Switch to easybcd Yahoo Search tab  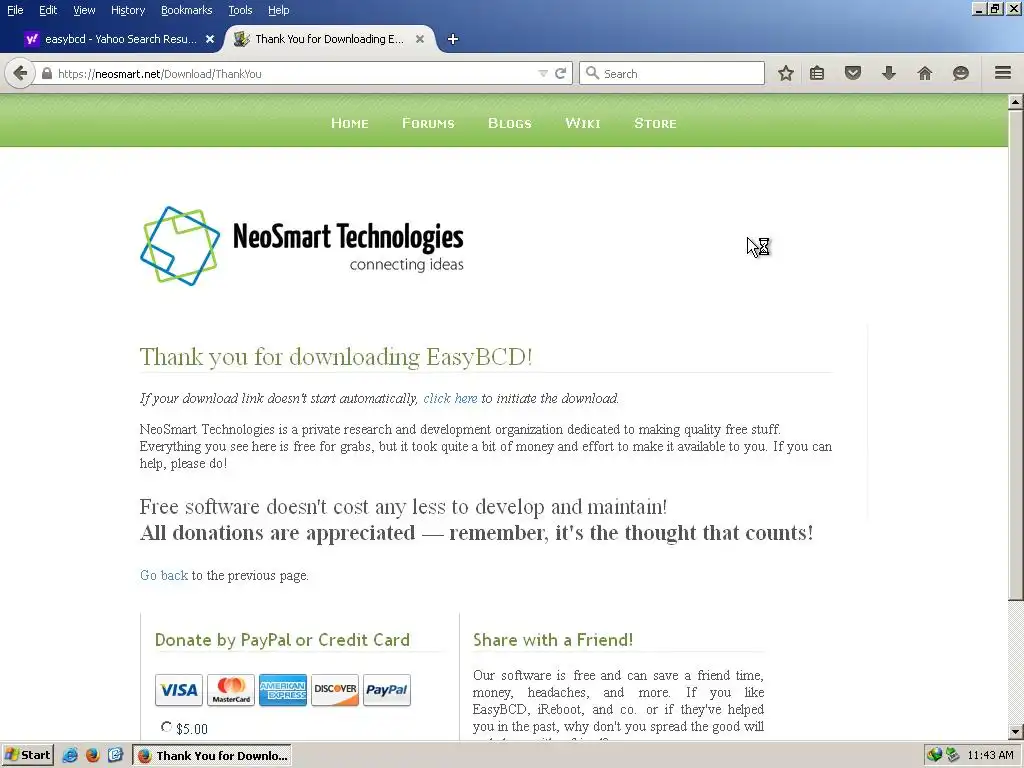click(120, 39)
